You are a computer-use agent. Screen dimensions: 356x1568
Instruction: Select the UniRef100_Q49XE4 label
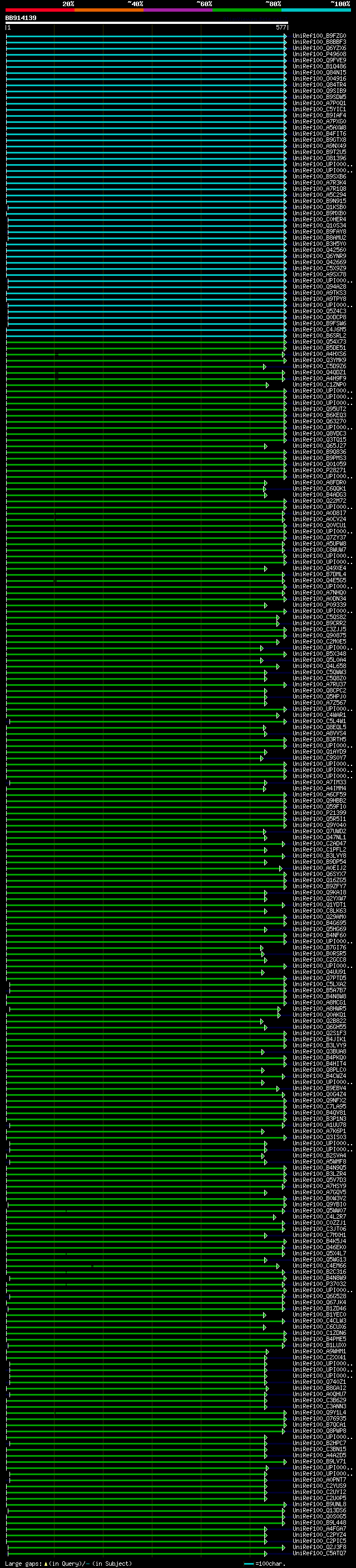pos(319,568)
